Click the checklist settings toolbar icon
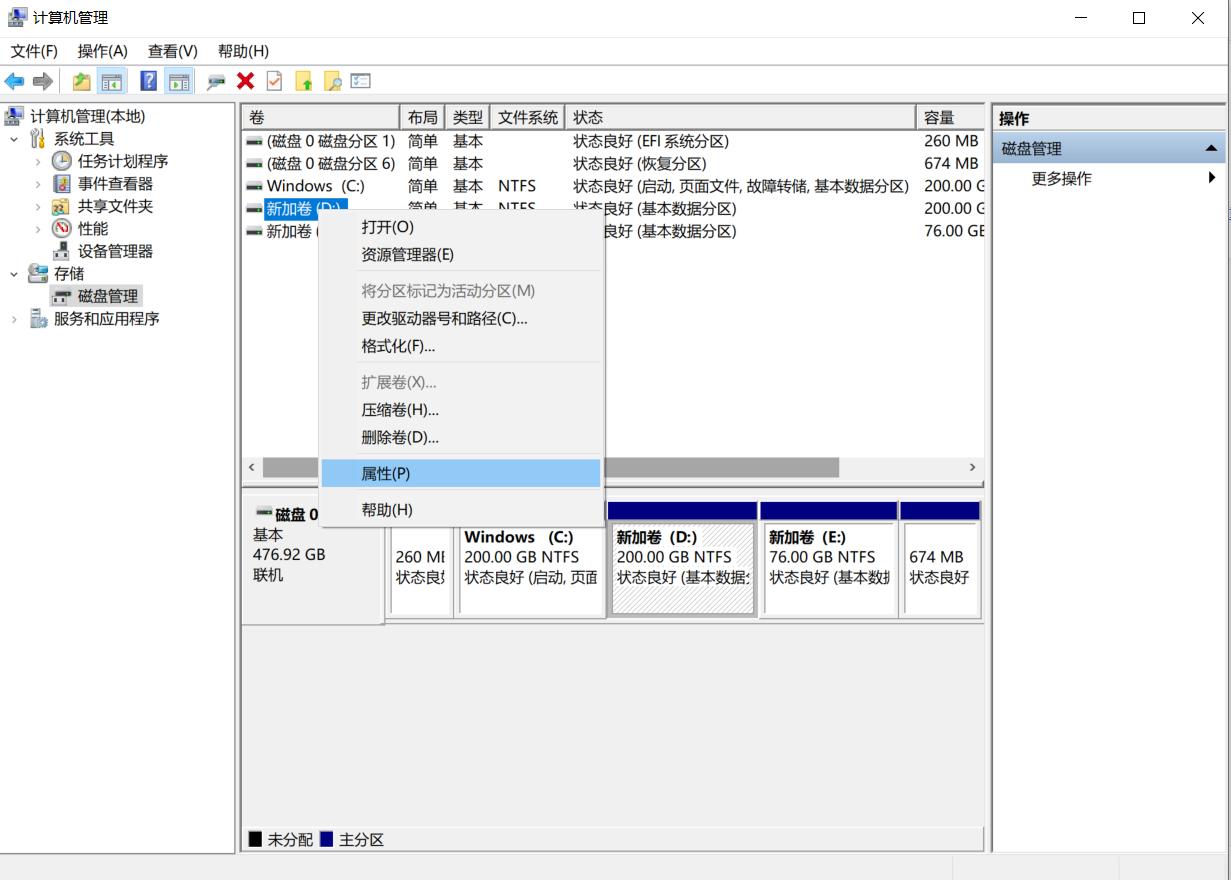1231x880 pixels. point(361,82)
